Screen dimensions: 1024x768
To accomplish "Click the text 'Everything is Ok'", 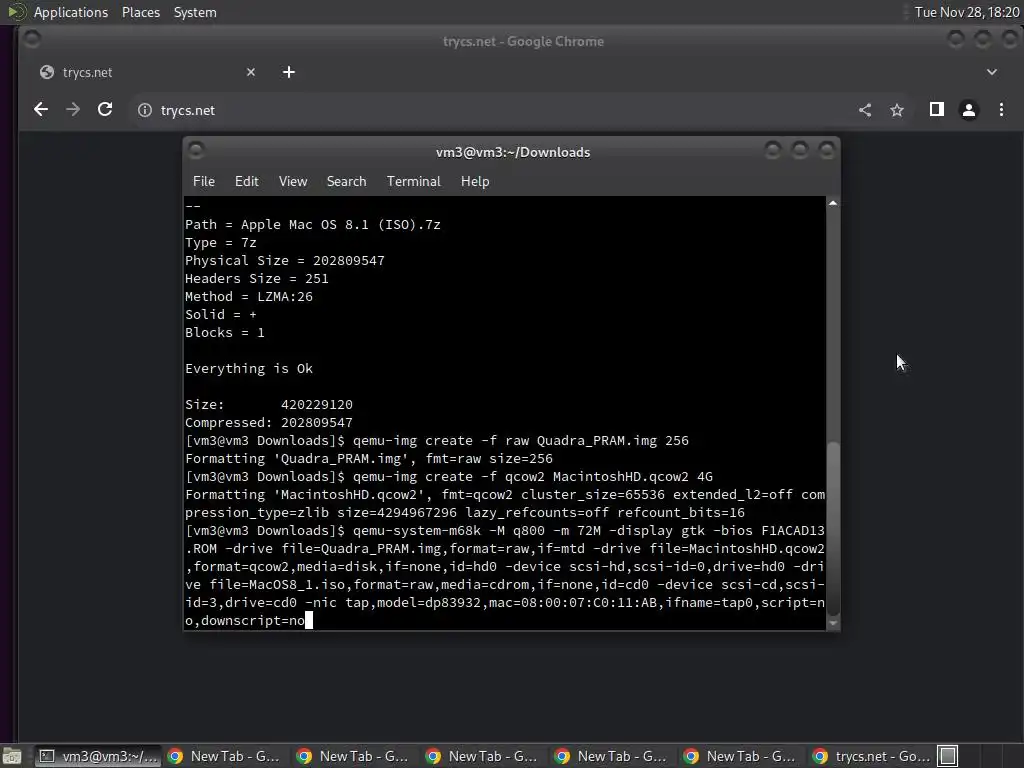I will click(249, 368).
